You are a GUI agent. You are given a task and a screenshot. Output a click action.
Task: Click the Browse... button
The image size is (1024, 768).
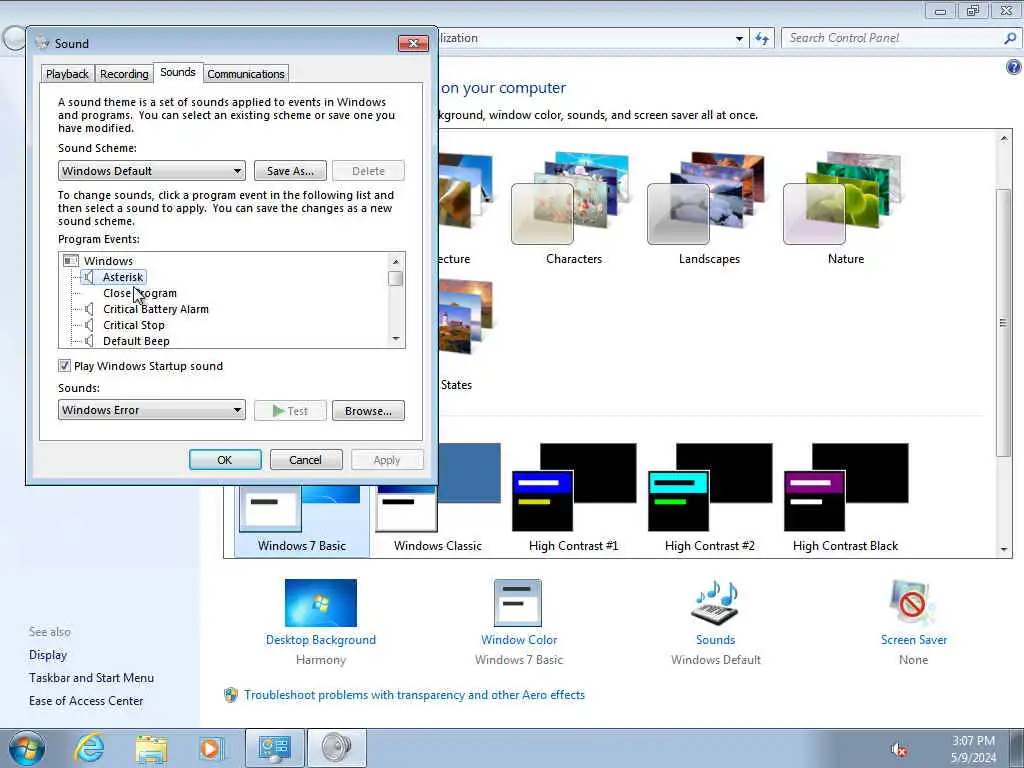(x=368, y=411)
